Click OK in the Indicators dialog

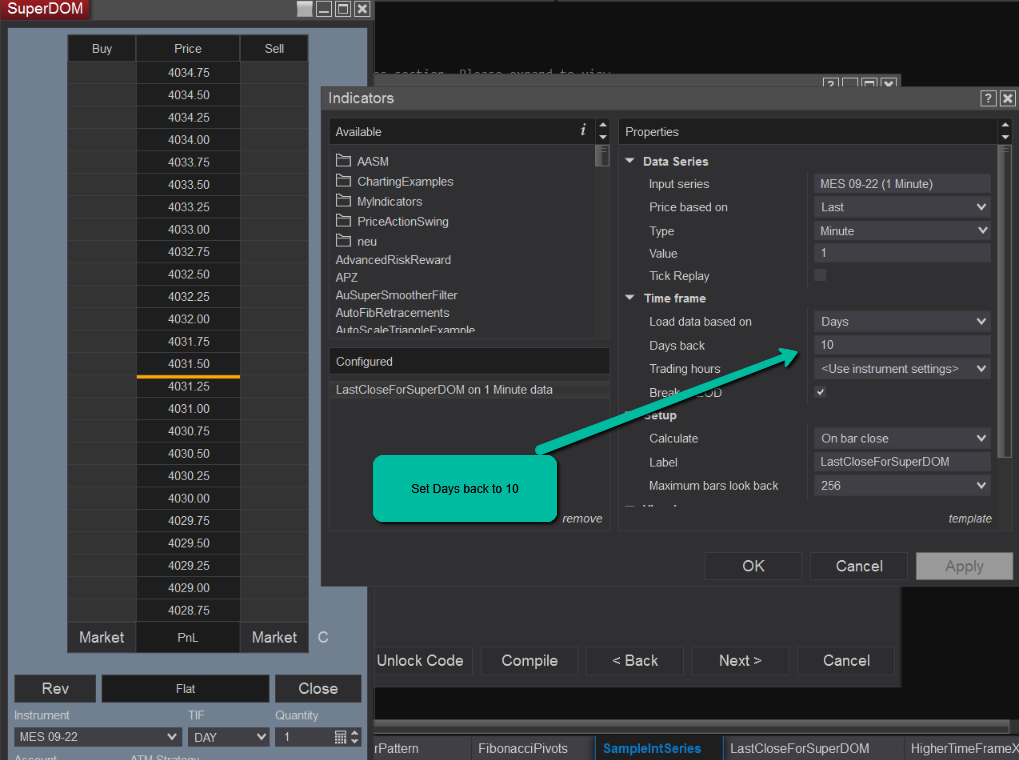pyautogui.click(x=753, y=566)
